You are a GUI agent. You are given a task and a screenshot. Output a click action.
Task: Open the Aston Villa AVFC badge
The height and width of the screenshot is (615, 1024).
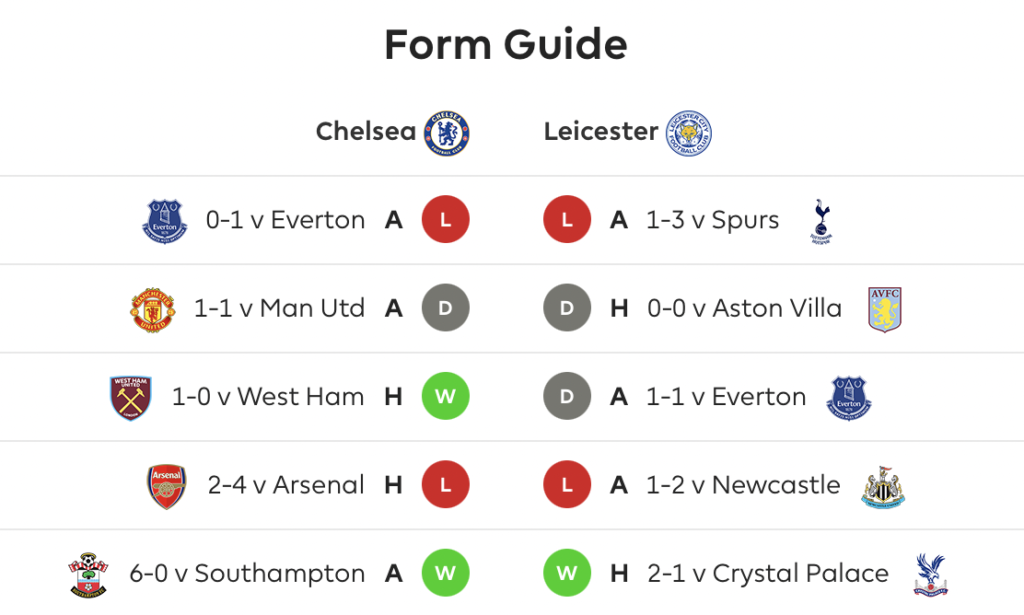(x=885, y=309)
